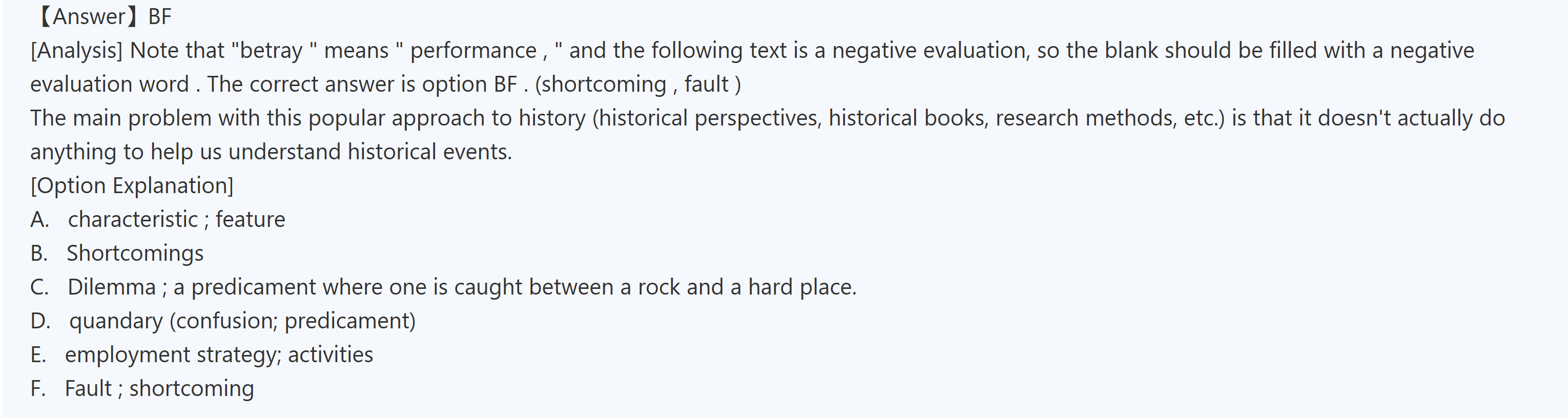Click the "A." option letter
This screenshot has width=1568, height=418.
tap(39, 219)
